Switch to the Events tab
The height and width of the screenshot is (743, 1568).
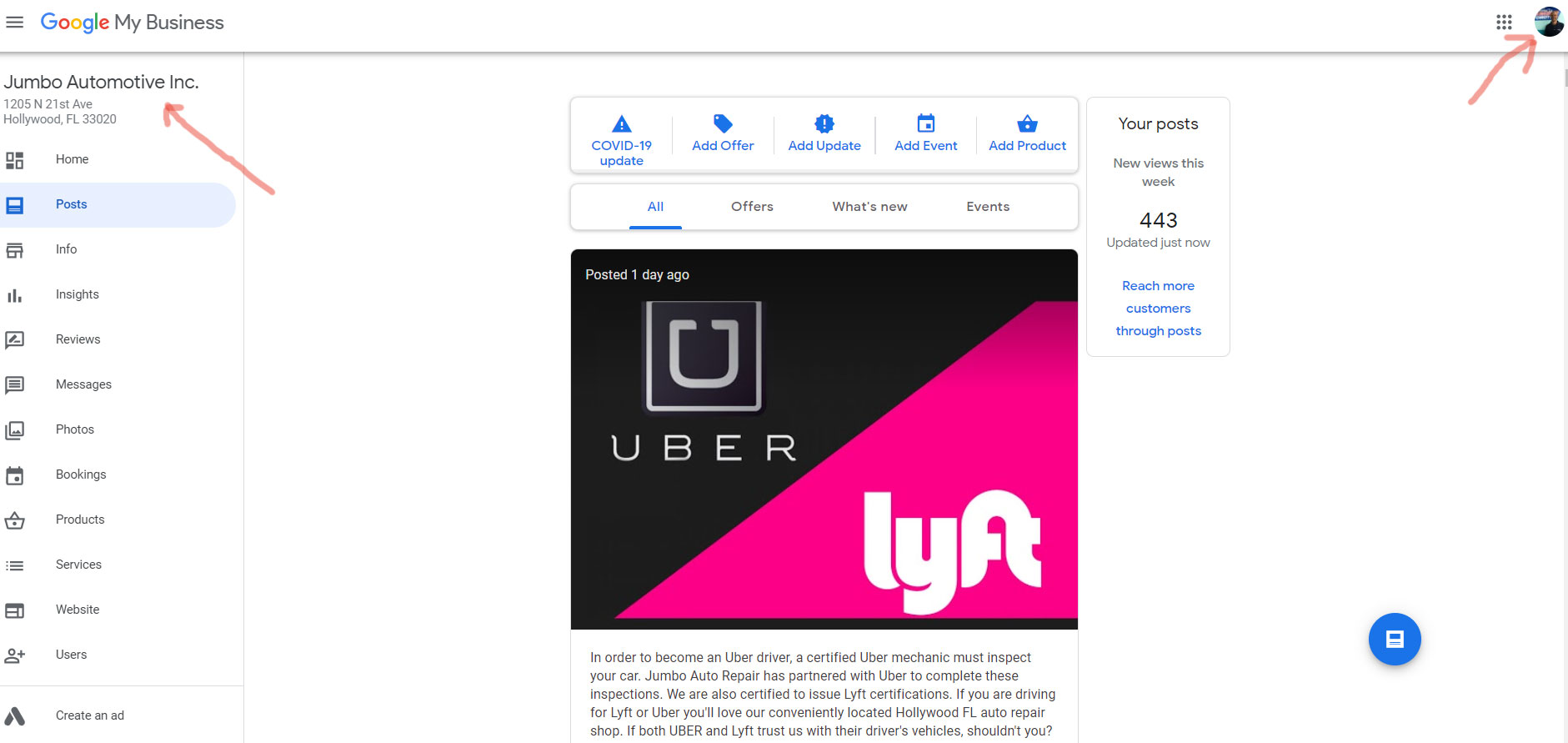(988, 207)
